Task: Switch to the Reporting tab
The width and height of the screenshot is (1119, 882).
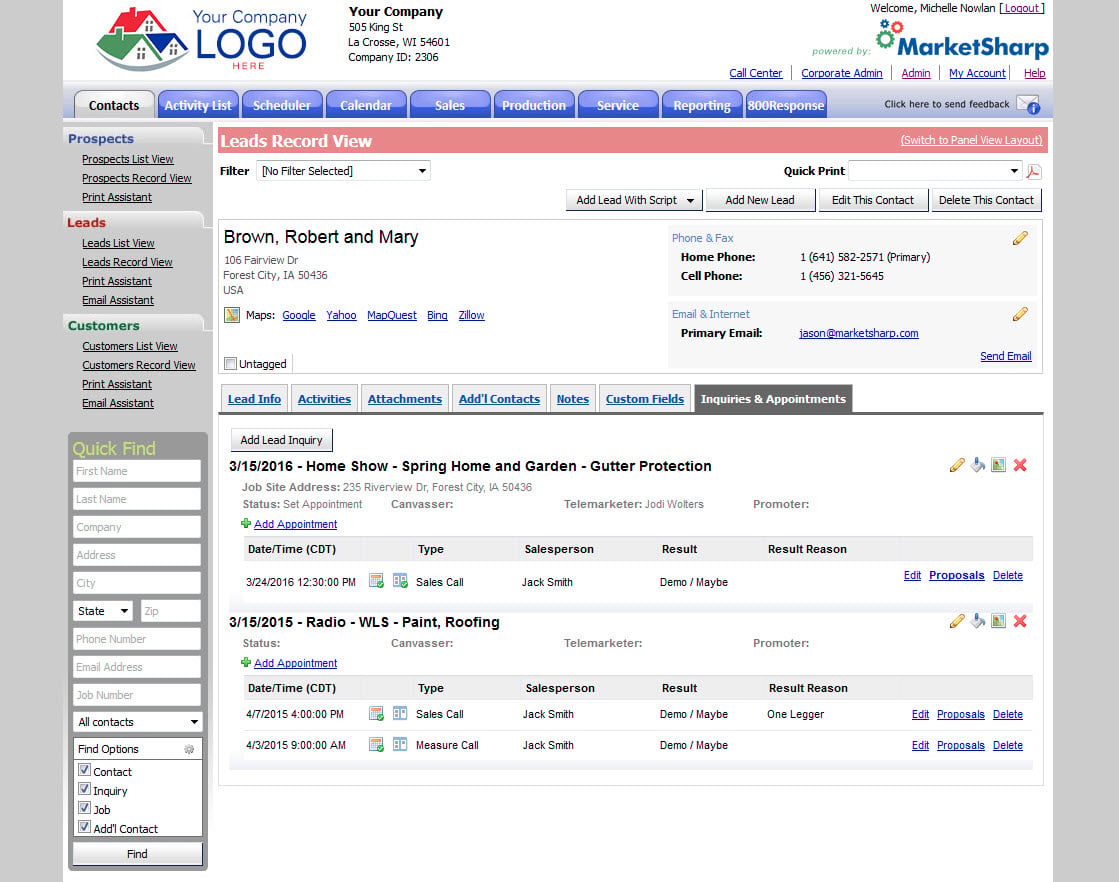Action: [x=702, y=105]
